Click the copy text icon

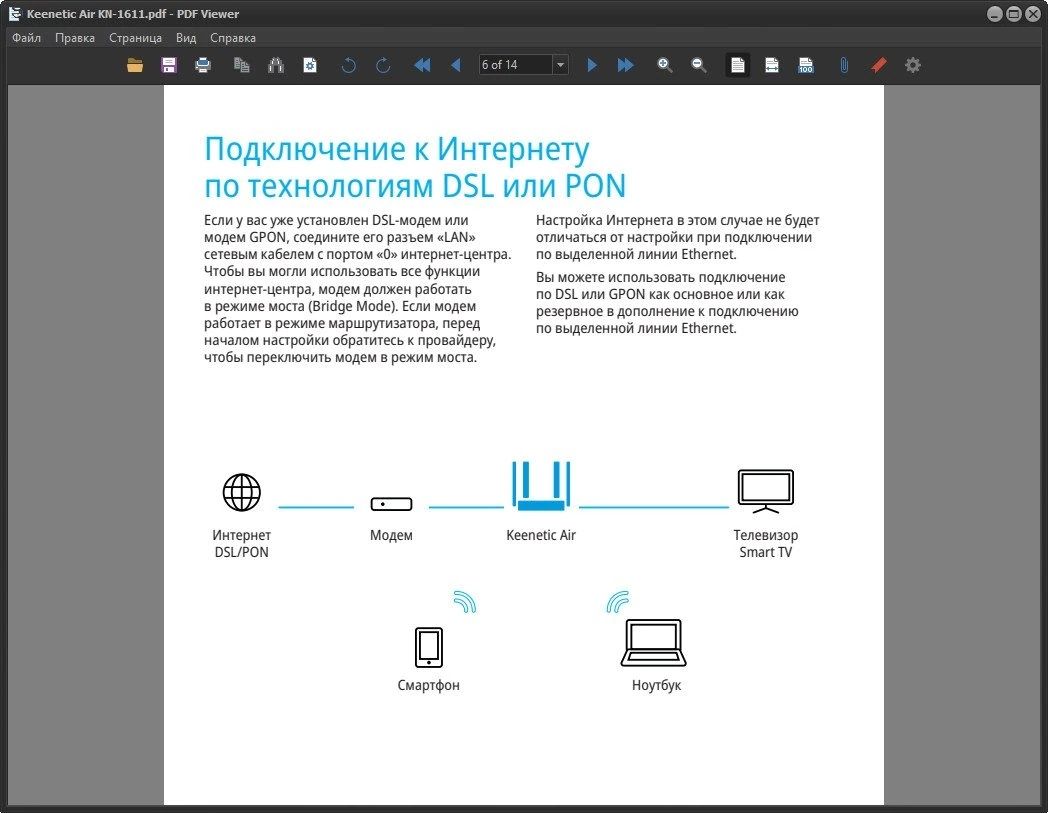pyautogui.click(x=242, y=65)
